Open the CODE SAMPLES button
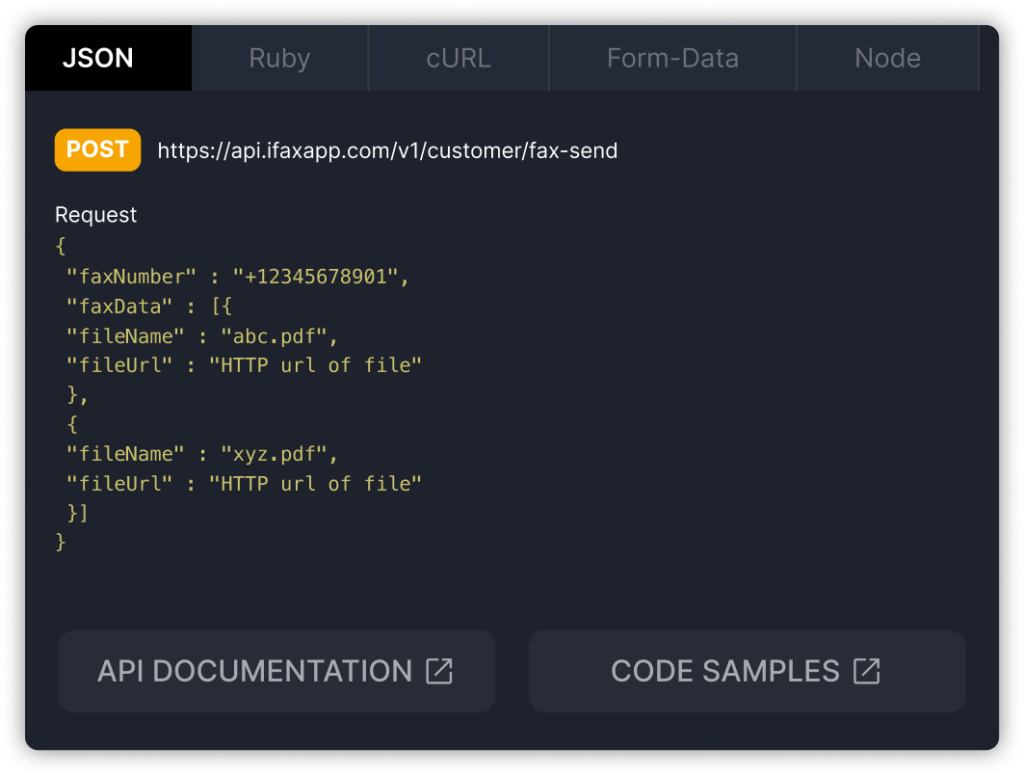The height and width of the screenshot is (775, 1024). point(747,671)
